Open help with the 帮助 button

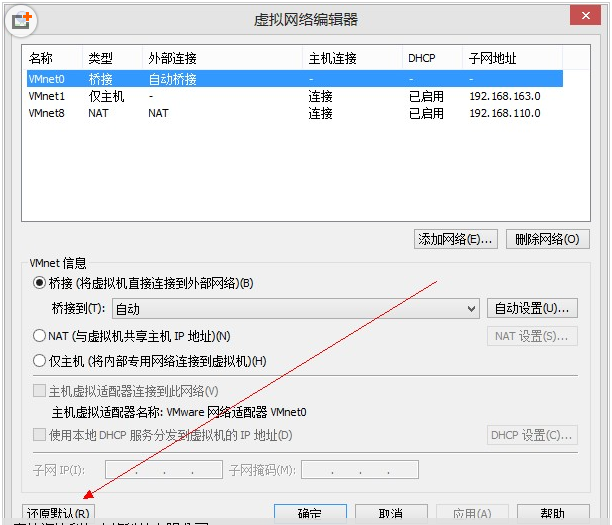(x=552, y=513)
